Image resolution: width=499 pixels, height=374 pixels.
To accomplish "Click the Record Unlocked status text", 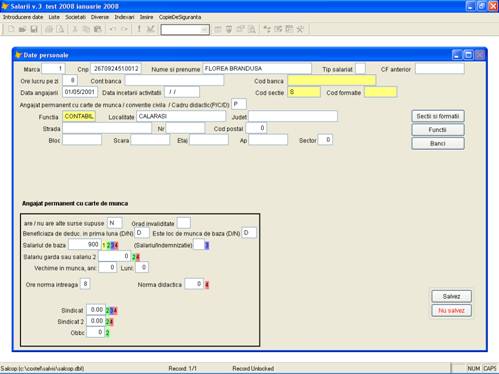I will pyautogui.click(x=253, y=369).
